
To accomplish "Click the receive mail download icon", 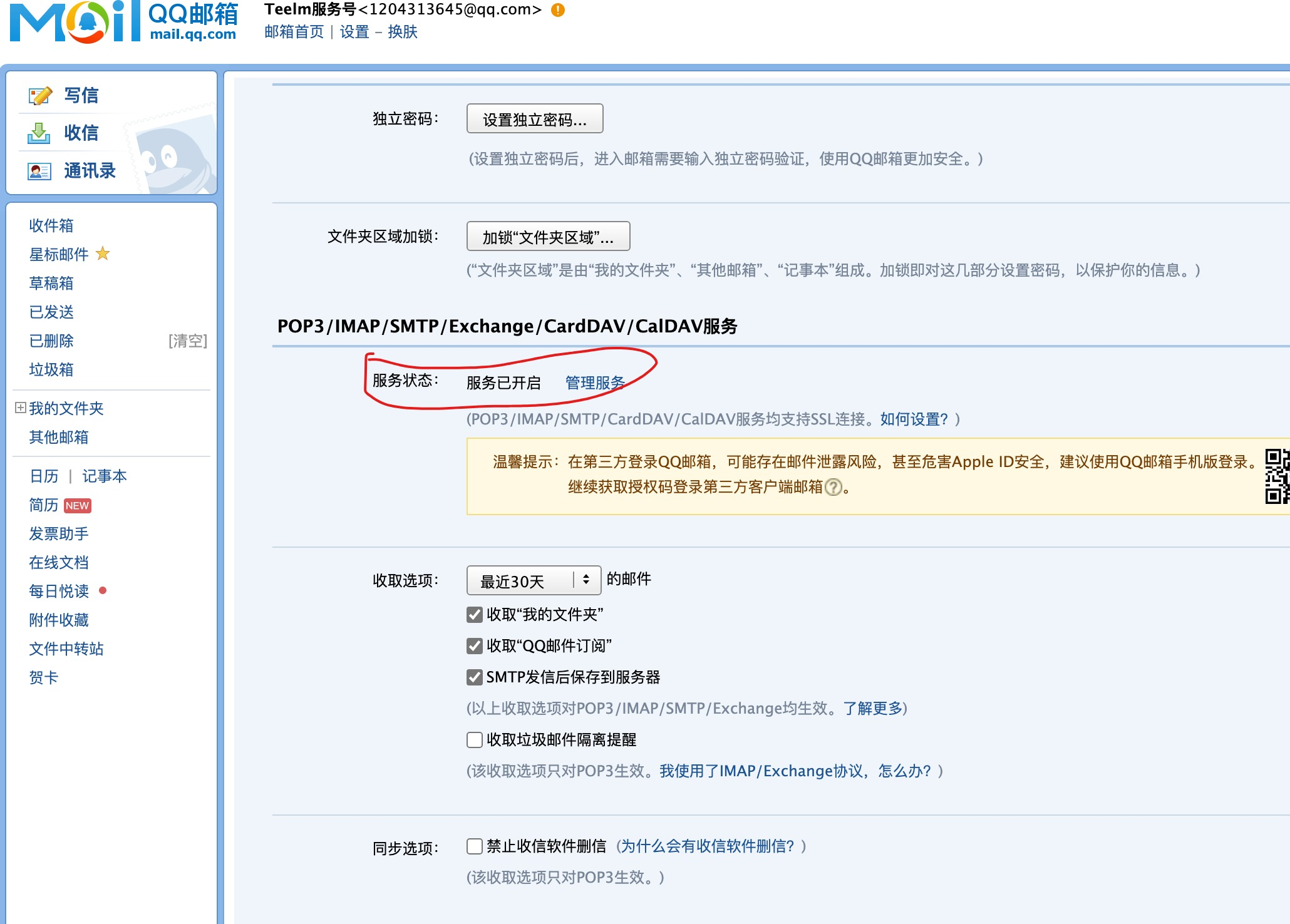I will (39, 133).
